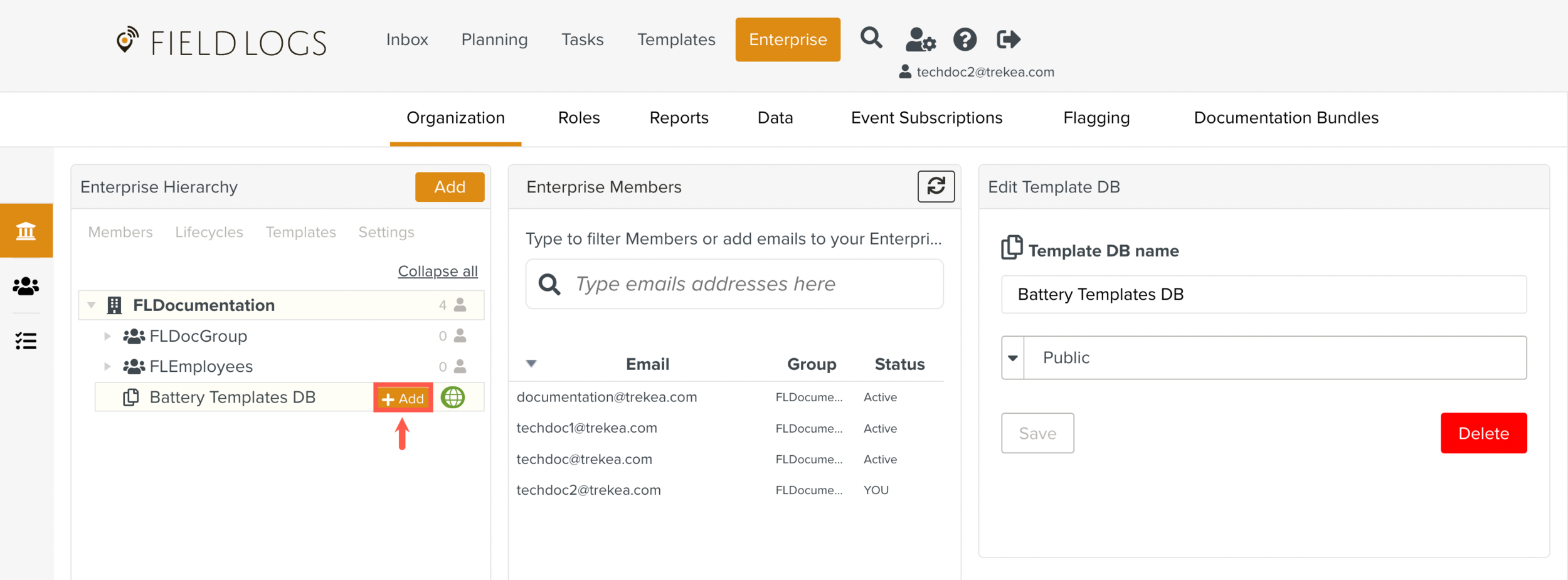Refresh the Enterprise Members list
The height and width of the screenshot is (580, 1568).
[x=936, y=186]
